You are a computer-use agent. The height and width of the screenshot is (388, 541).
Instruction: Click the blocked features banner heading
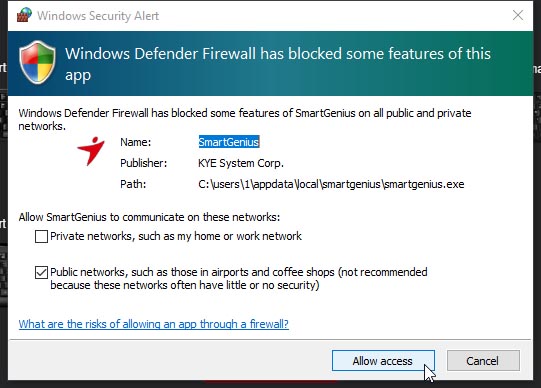tap(278, 64)
